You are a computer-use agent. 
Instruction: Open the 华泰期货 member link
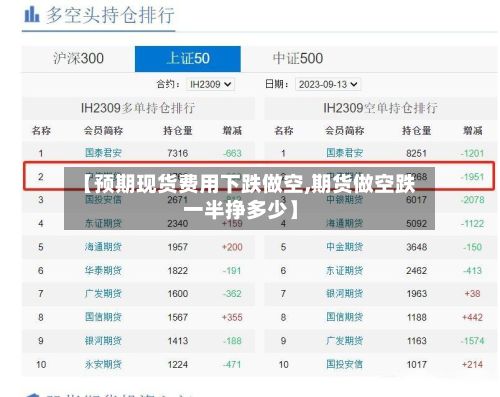pos(103,270)
